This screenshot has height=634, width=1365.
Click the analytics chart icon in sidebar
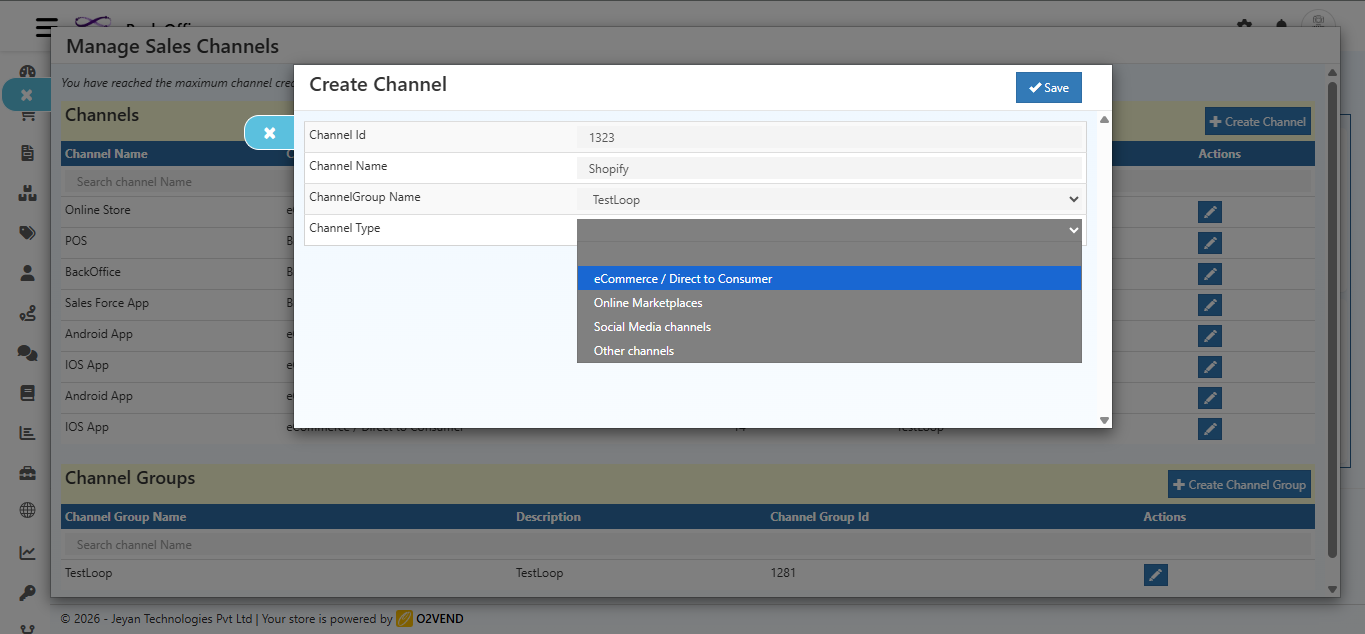[x=27, y=551]
